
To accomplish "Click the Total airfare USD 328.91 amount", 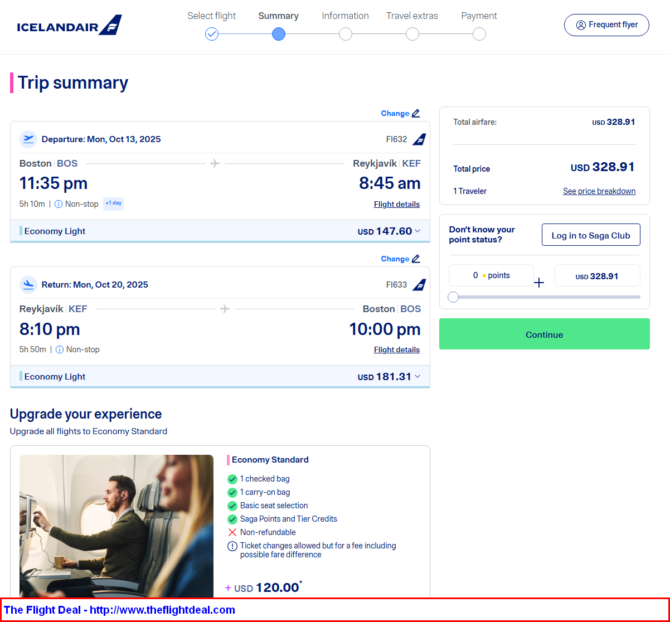I will 614,122.
